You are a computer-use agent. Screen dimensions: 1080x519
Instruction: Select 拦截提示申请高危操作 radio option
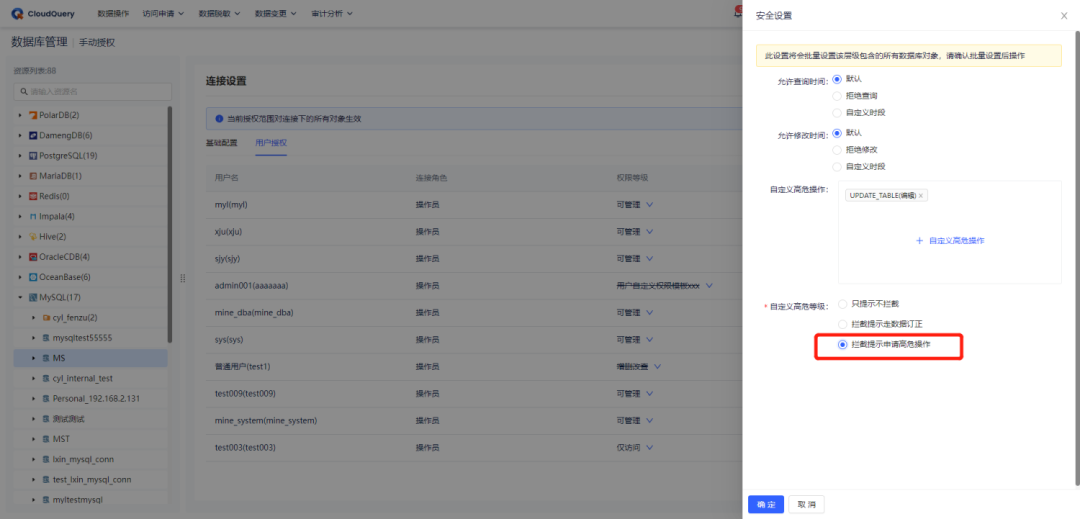click(x=842, y=344)
